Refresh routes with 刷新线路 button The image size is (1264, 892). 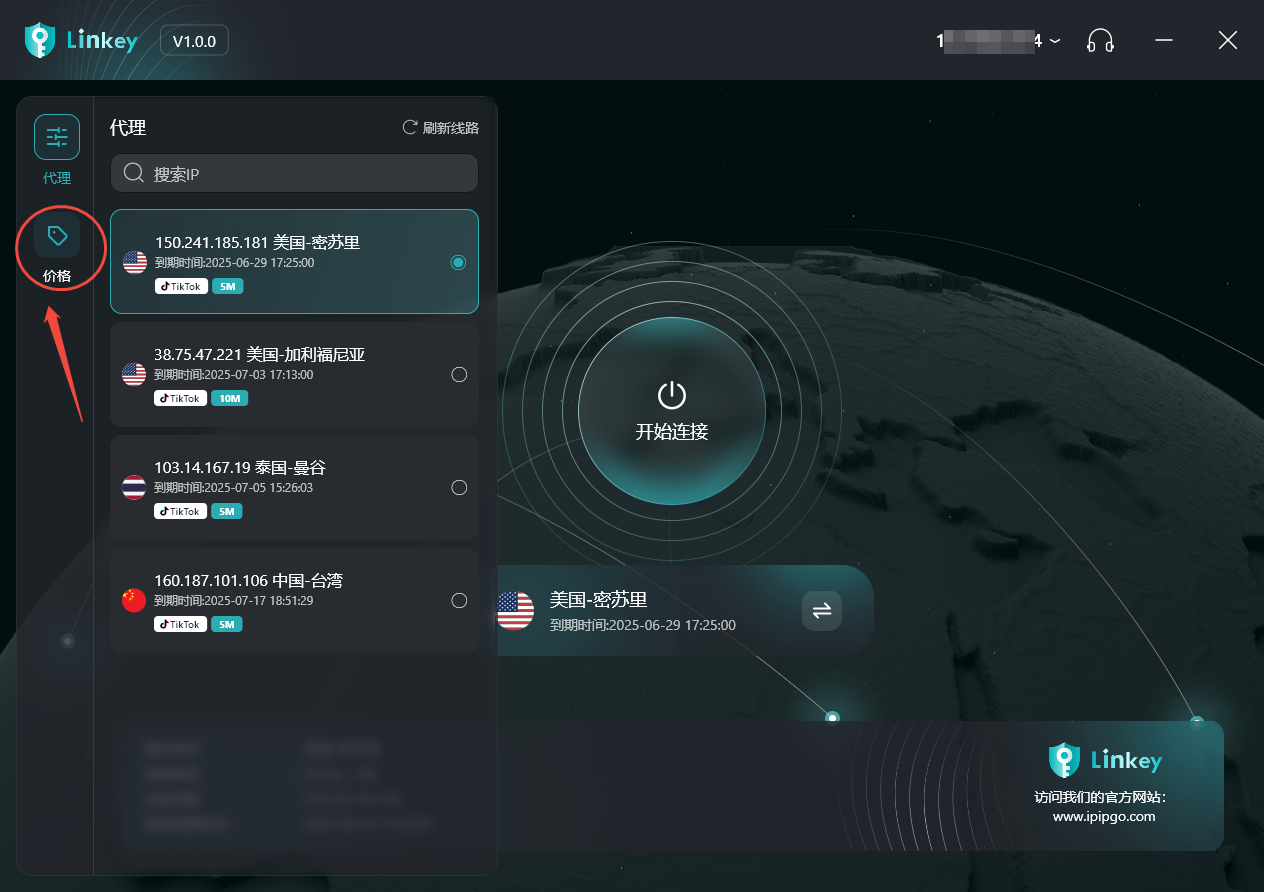click(x=440, y=128)
